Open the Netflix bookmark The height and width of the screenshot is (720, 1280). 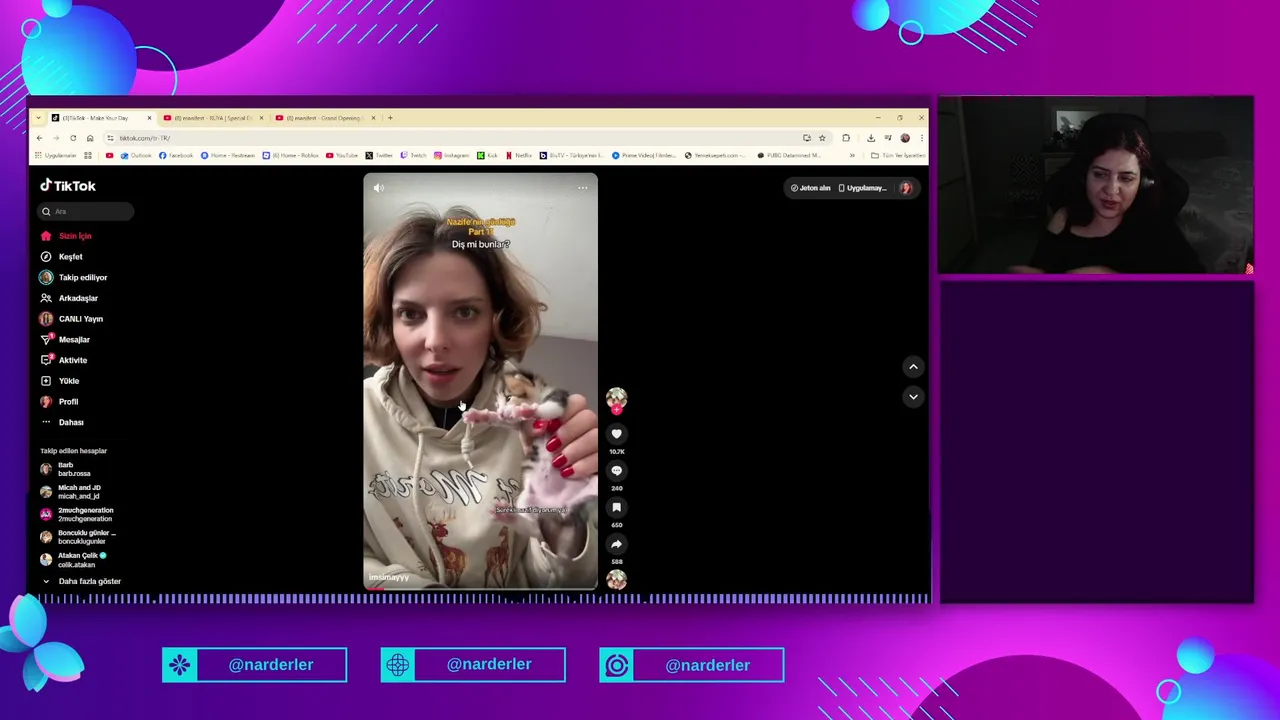[519, 155]
